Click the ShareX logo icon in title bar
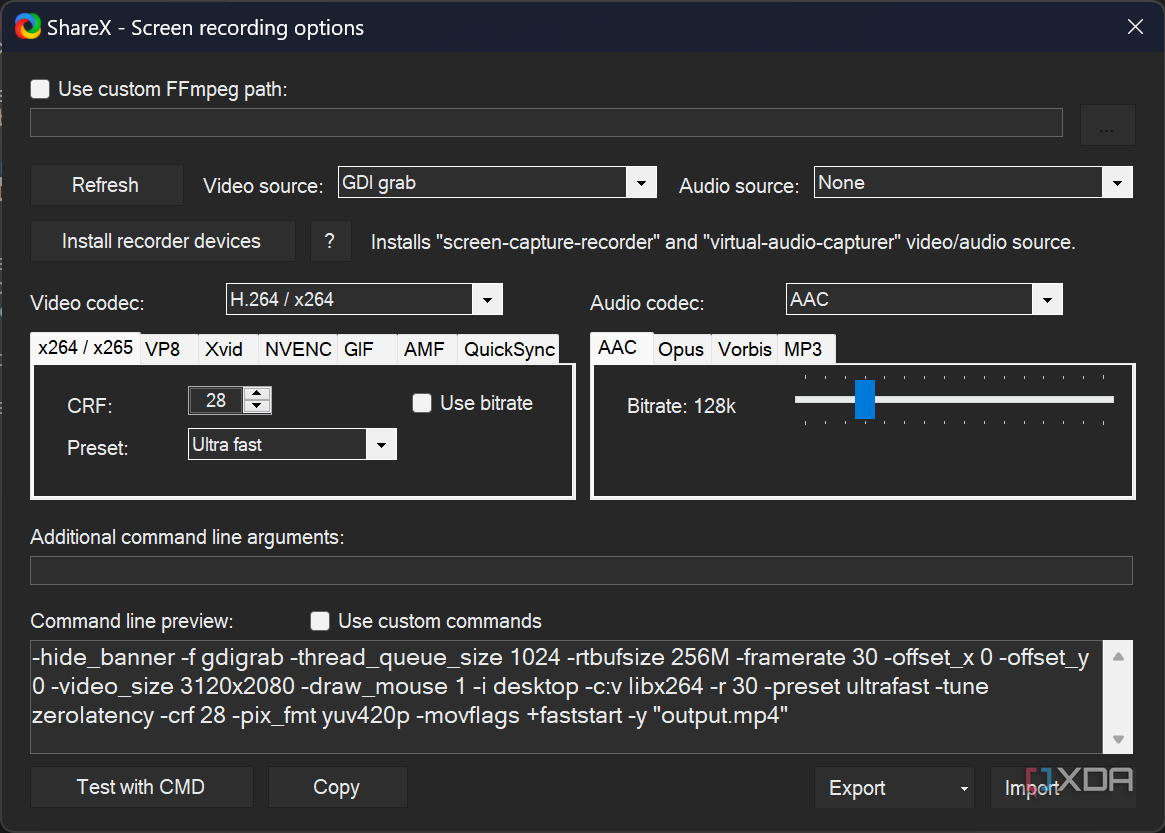The height and width of the screenshot is (833, 1165). coord(28,27)
